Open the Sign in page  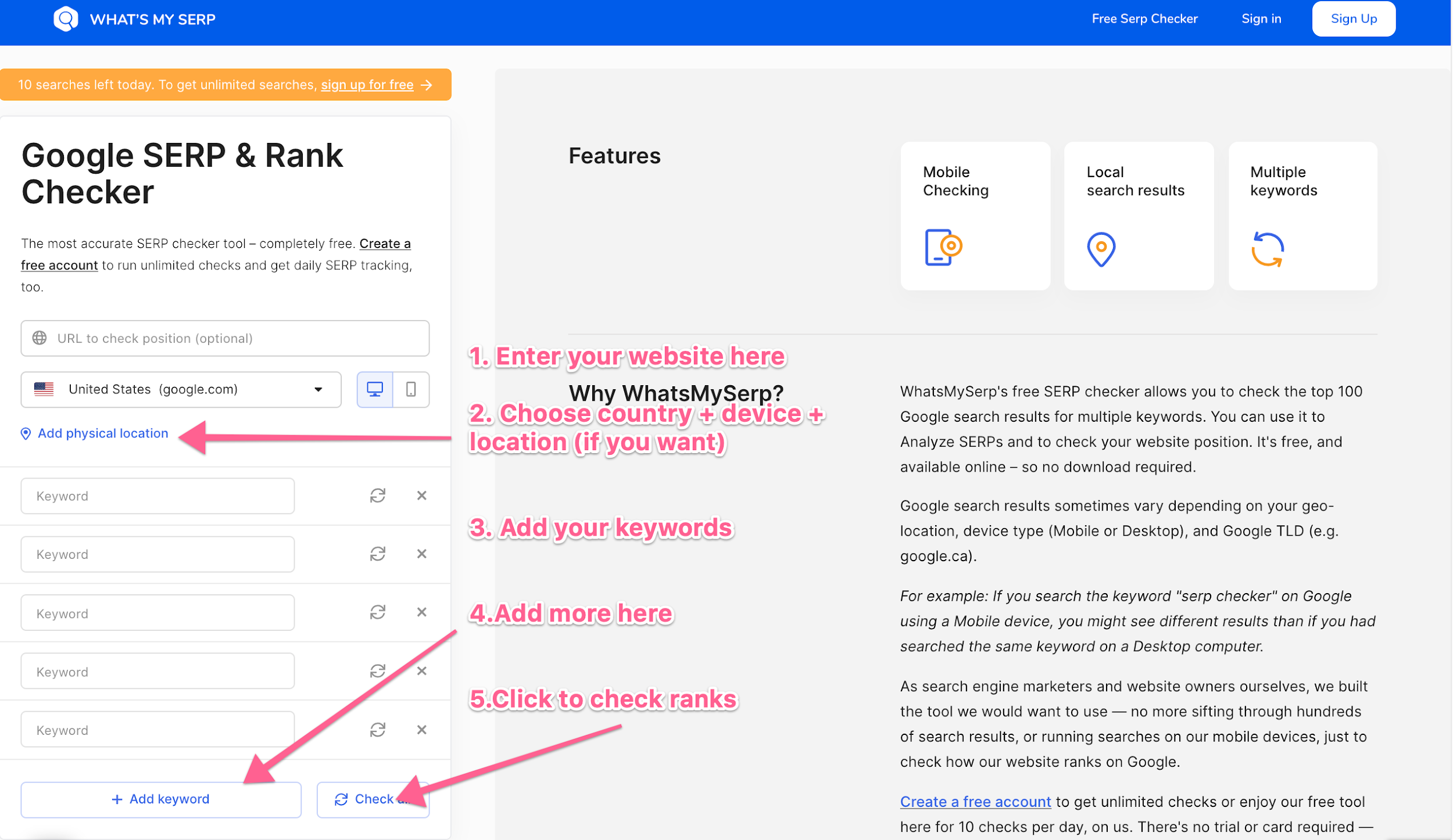point(1261,19)
